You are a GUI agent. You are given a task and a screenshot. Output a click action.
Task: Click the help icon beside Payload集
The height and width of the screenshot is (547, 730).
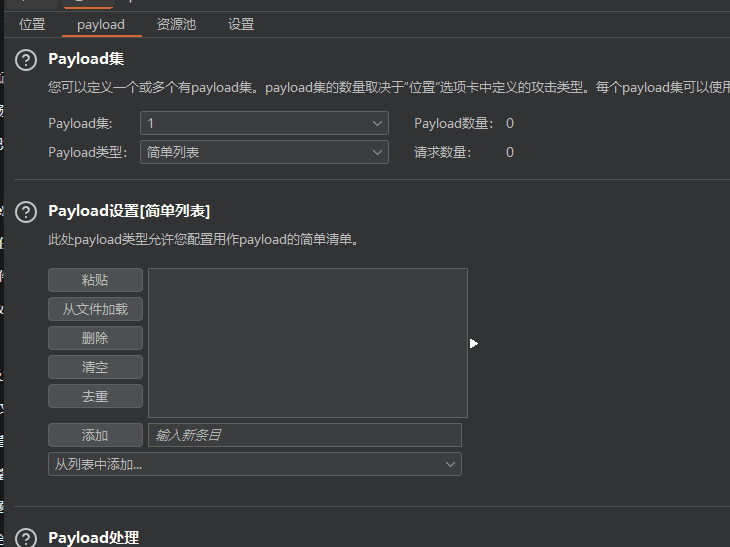pyautogui.click(x=28, y=61)
